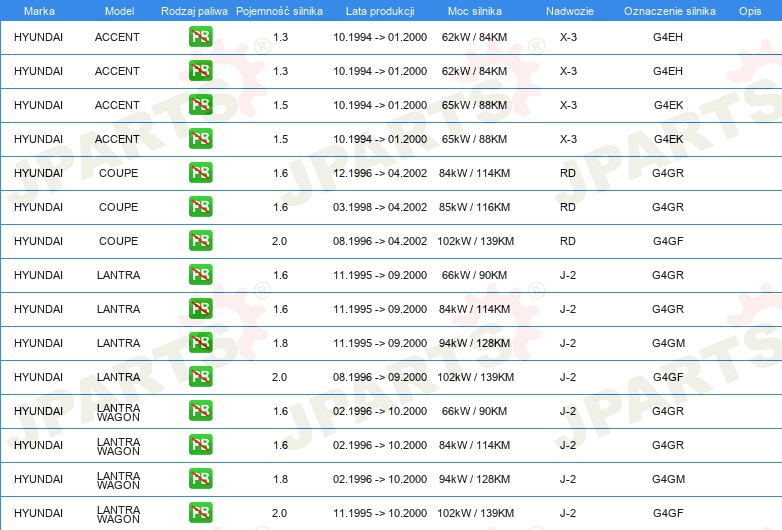Click engine capacity 1.8 in LANTRA WAGON row
782x530 pixels.
[x=280, y=479]
